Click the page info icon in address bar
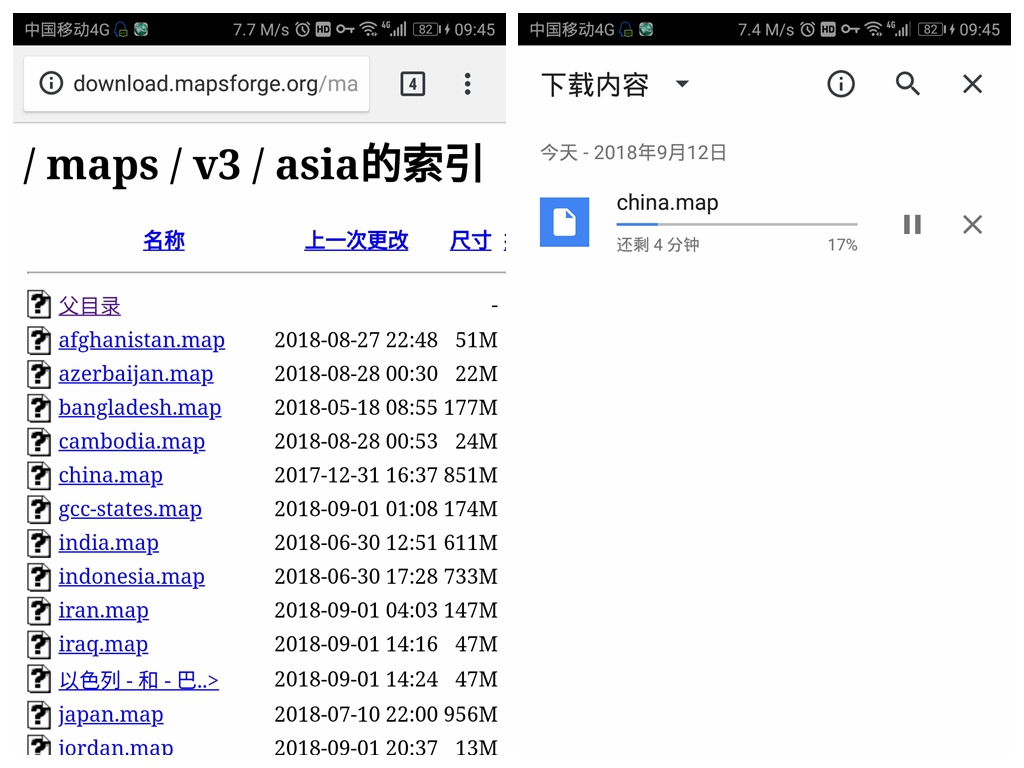 tap(51, 84)
